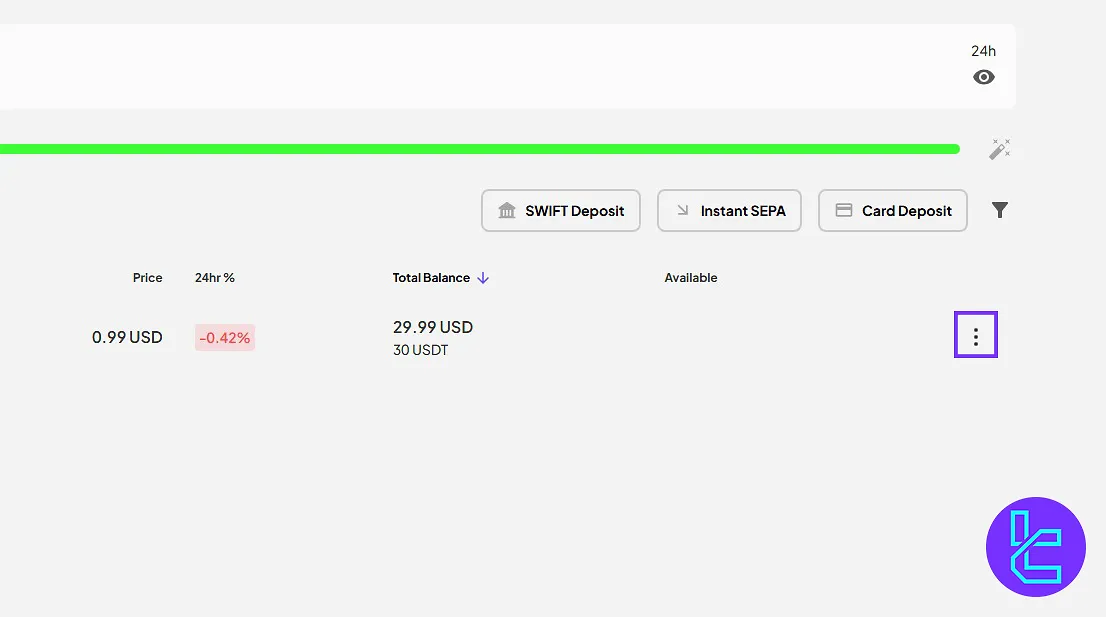Click the Instant SEPA button
This screenshot has height=617, width=1106.
point(729,210)
